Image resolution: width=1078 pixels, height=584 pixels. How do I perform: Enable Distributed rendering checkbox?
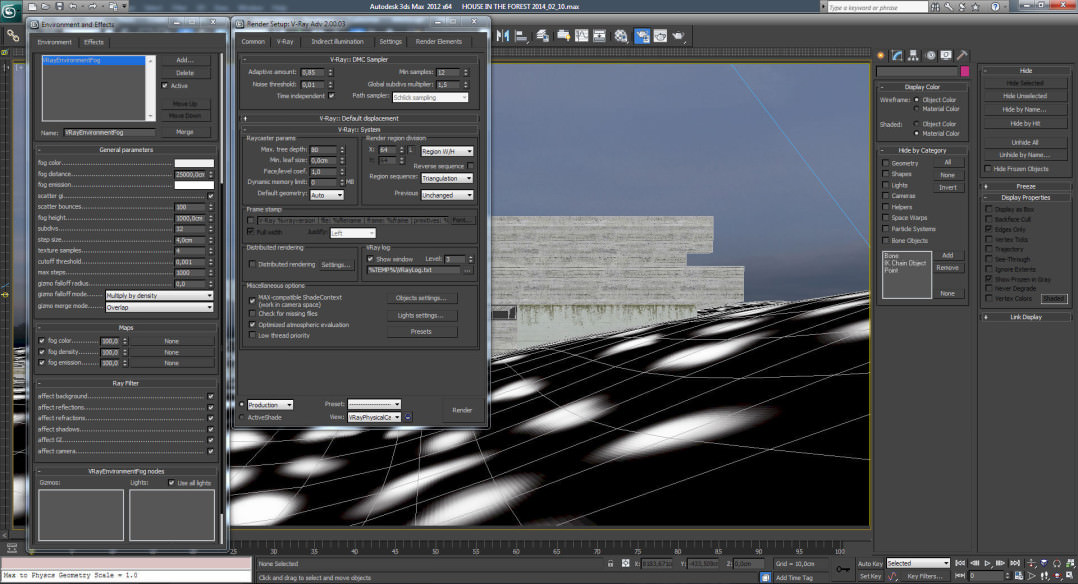point(251,264)
